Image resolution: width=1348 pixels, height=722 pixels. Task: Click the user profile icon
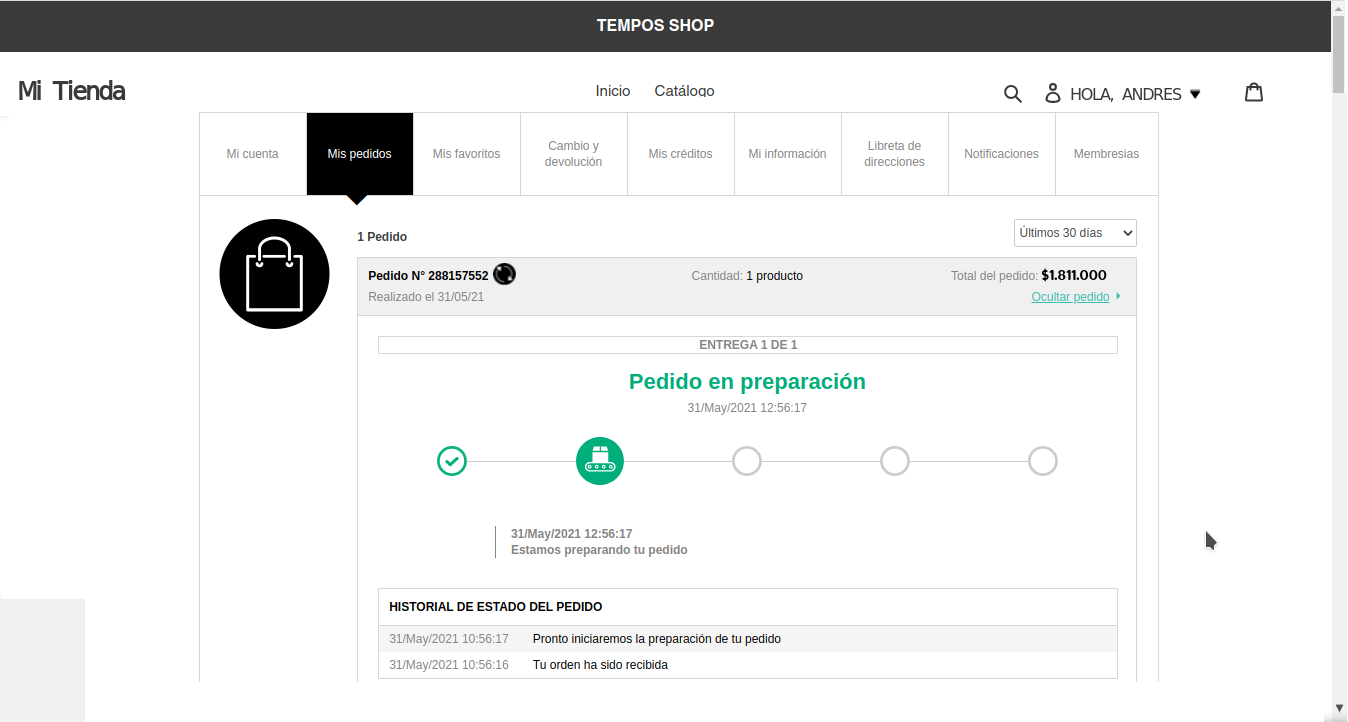pyautogui.click(x=1052, y=94)
